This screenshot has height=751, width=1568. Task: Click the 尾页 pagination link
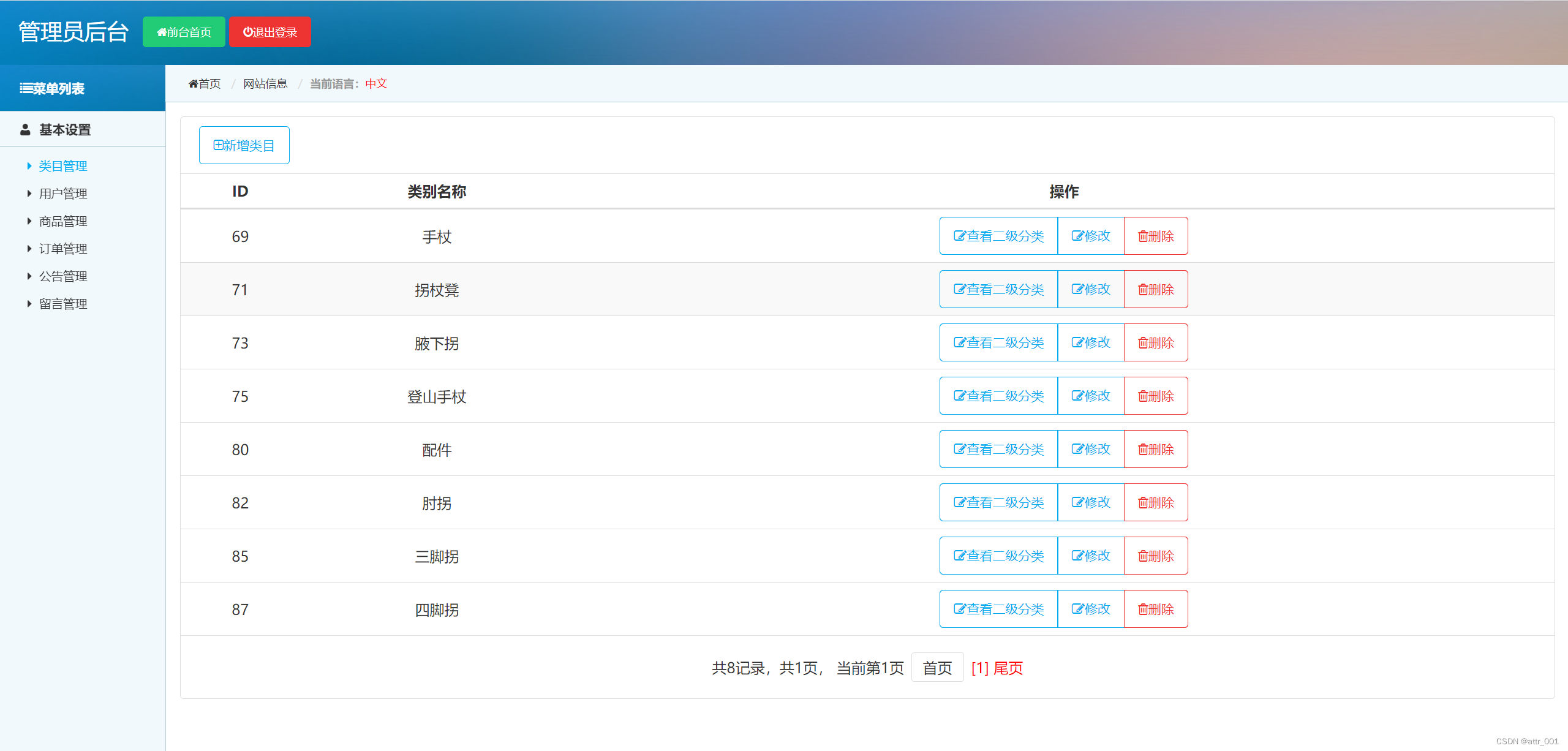point(1008,668)
